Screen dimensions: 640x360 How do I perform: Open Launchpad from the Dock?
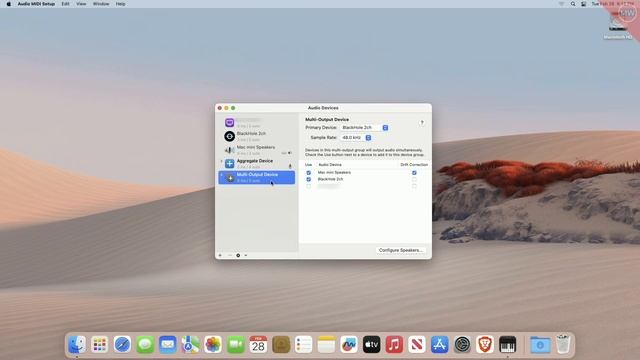click(x=100, y=344)
